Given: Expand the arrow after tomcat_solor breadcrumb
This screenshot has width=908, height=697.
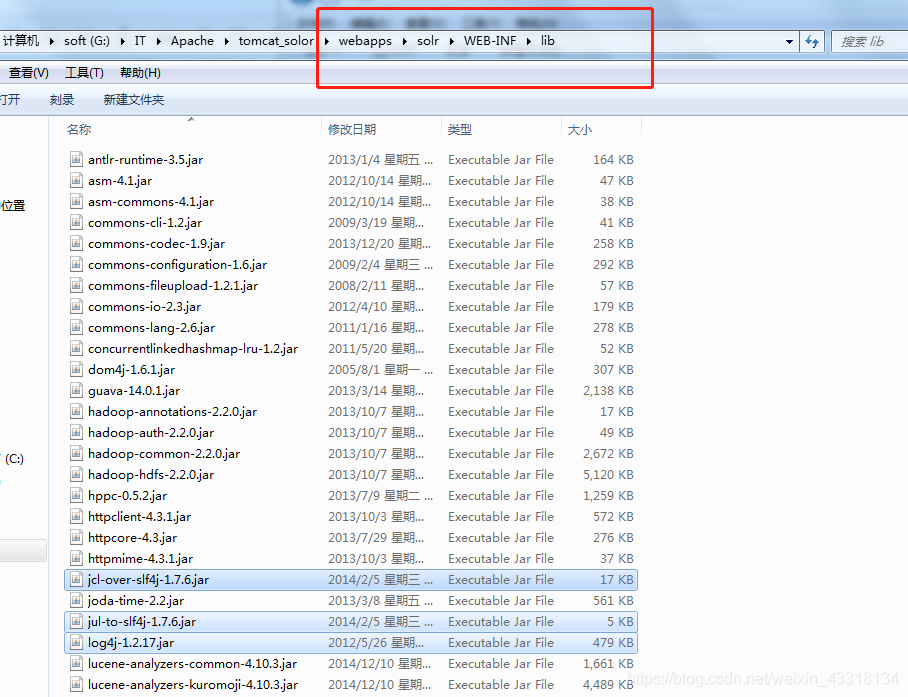Looking at the screenshot, I should pyautogui.click(x=327, y=41).
